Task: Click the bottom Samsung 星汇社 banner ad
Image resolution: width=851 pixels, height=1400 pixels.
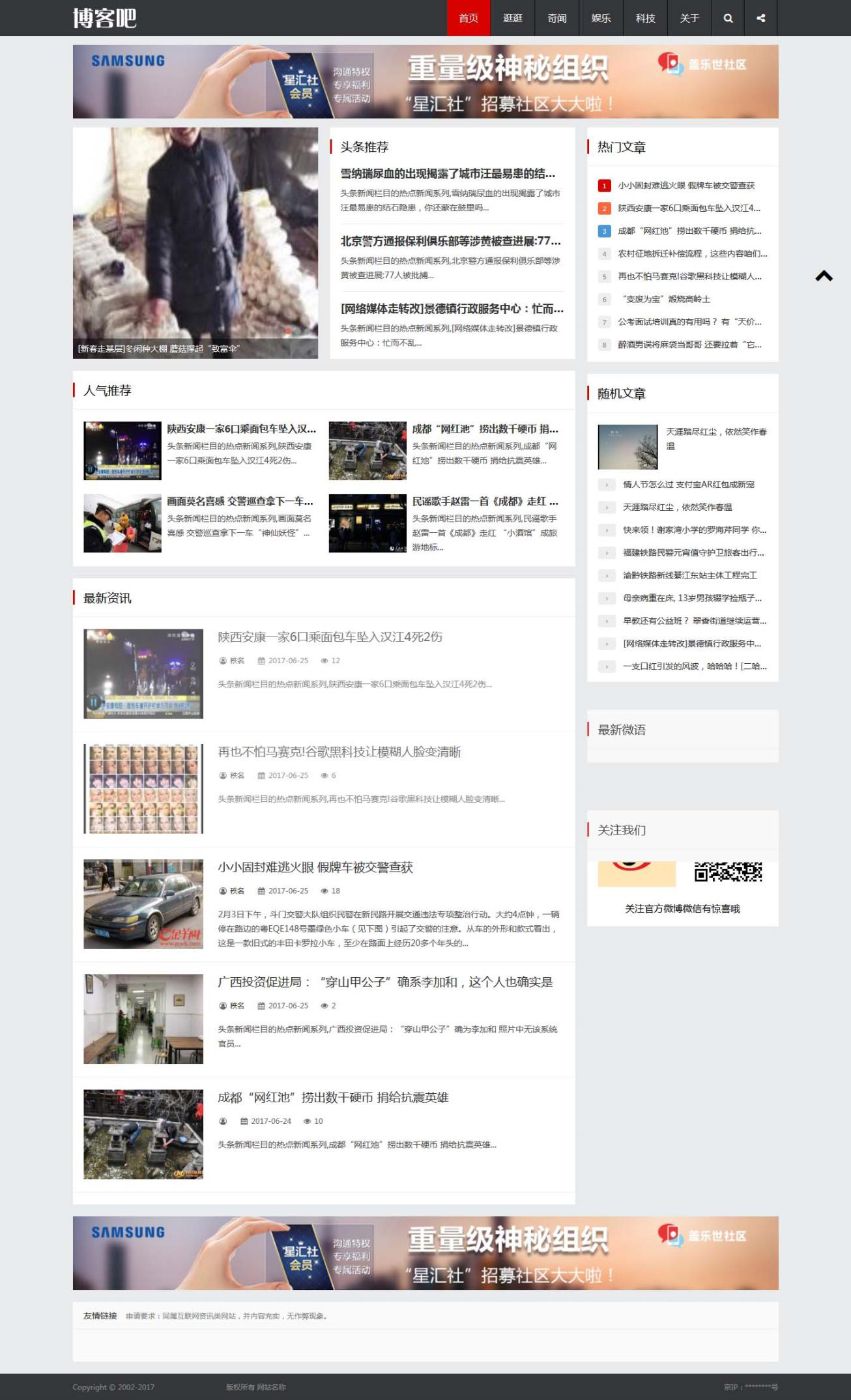Action: click(425, 1253)
